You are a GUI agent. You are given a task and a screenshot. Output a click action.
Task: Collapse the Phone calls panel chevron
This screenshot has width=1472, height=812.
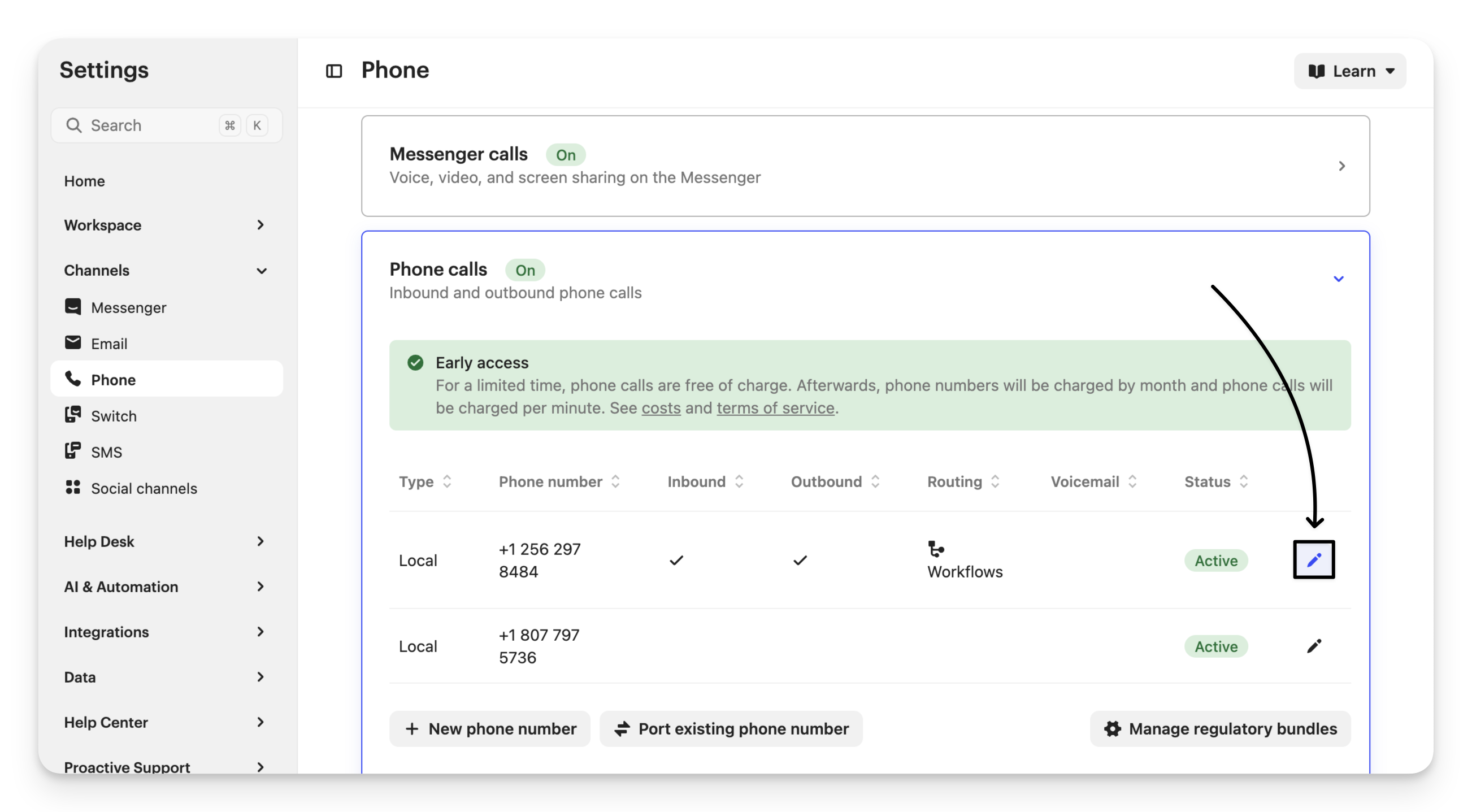1338,279
